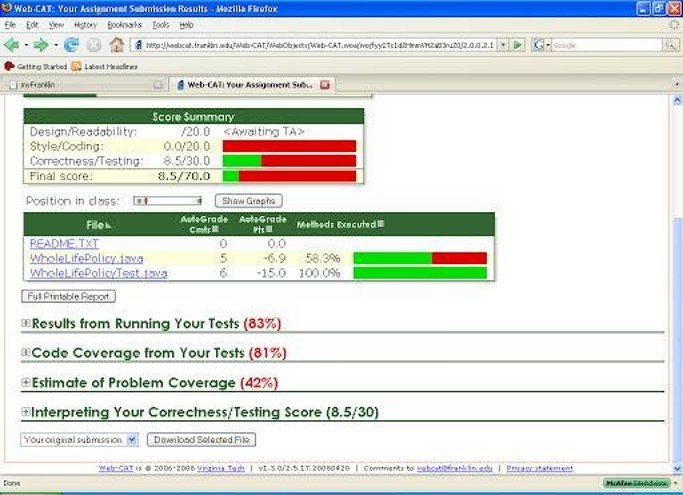Image resolution: width=683 pixels, height=495 pixels.
Task: Open the Help menu
Action: pyautogui.click(x=186, y=25)
